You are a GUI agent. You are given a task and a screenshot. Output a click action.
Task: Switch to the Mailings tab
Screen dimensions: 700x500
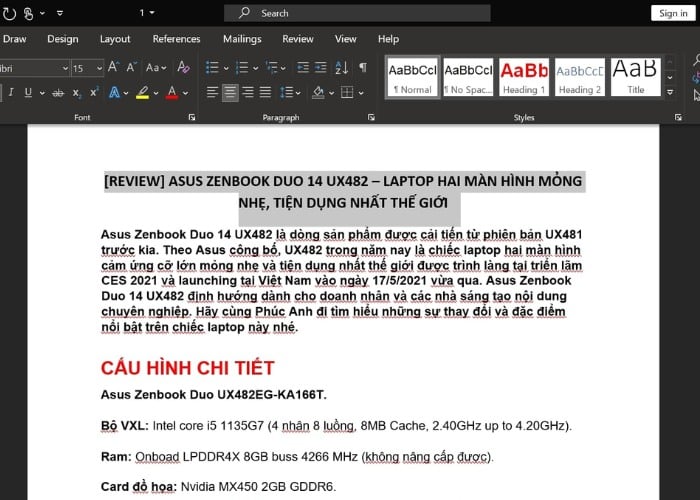click(x=242, y=39)
